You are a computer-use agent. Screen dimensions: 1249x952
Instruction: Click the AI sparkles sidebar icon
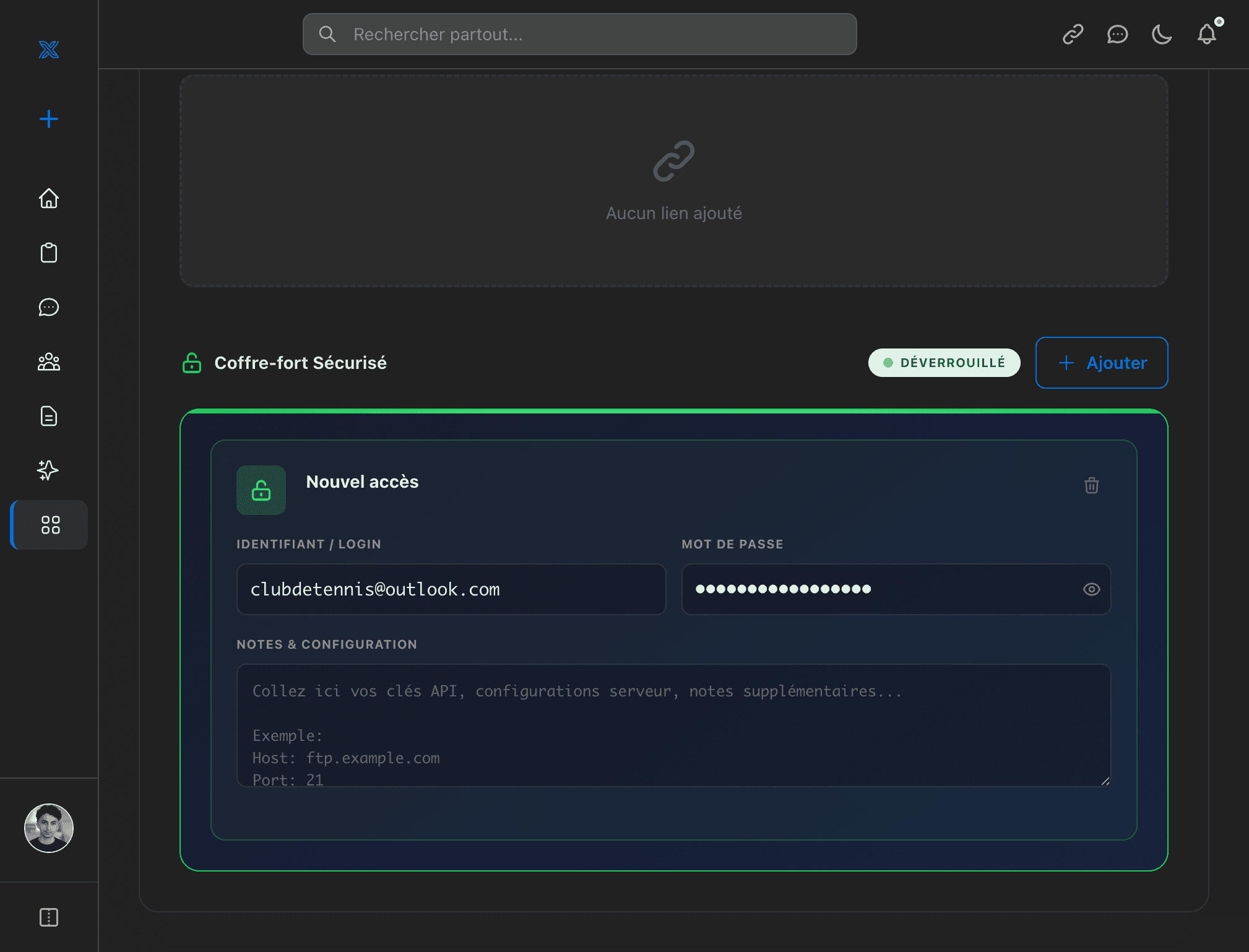click(48, 470)
